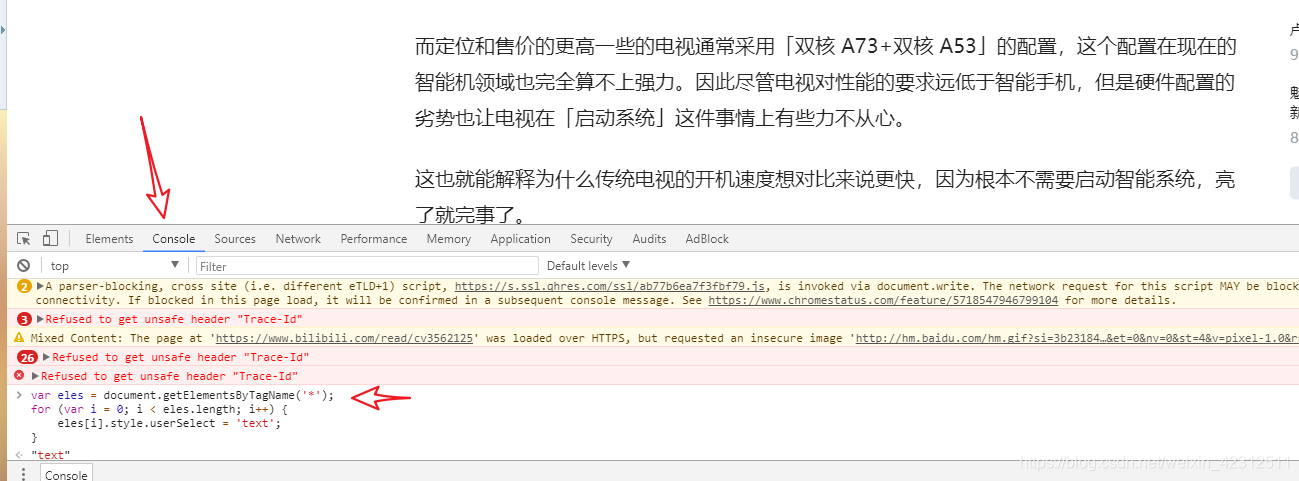Click the yellow count-2 warning badge

coord(24,286)
